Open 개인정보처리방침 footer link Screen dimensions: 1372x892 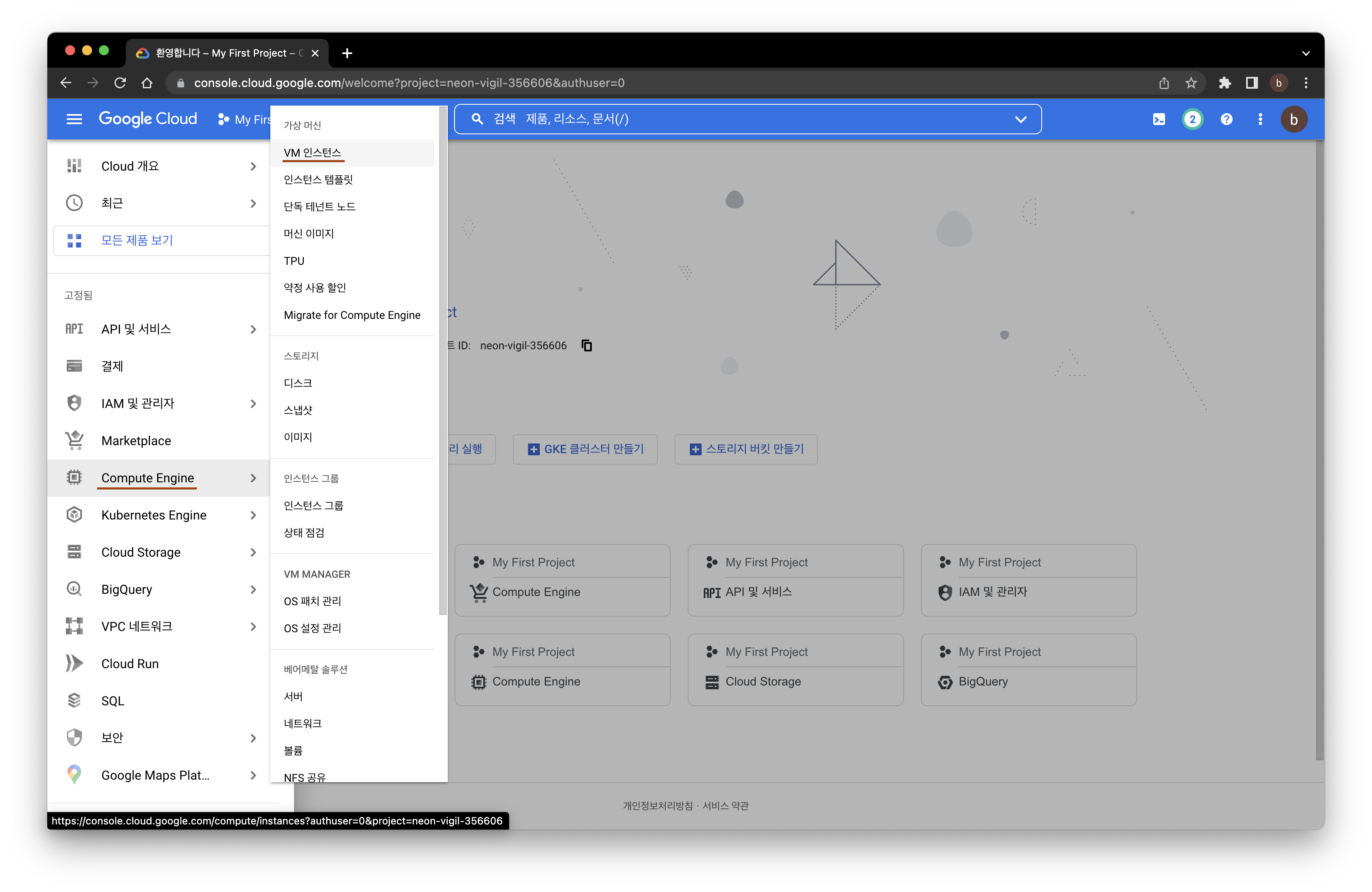(x=658, y=805)
